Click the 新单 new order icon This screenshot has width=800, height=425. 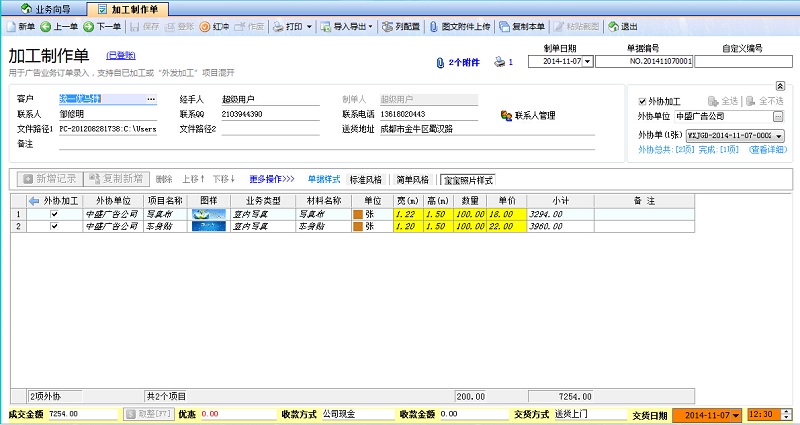(x=11, y=27)
